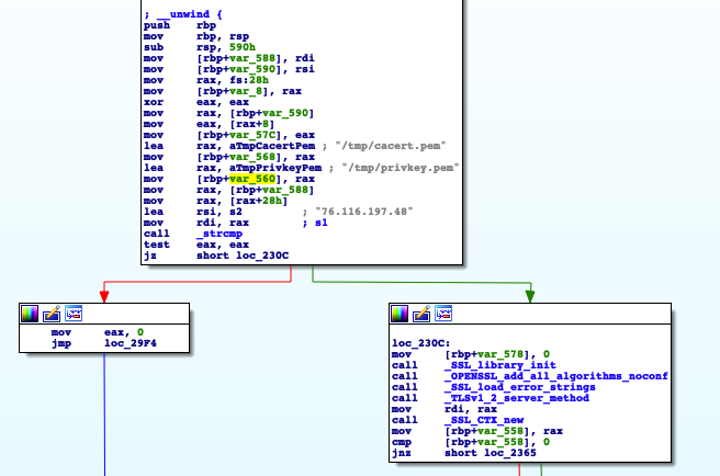Click _OPENSSL_add_all_algorithms_noconf call
Screen dimensions: 720x476
pyautogui.click(x=555, y=375)
